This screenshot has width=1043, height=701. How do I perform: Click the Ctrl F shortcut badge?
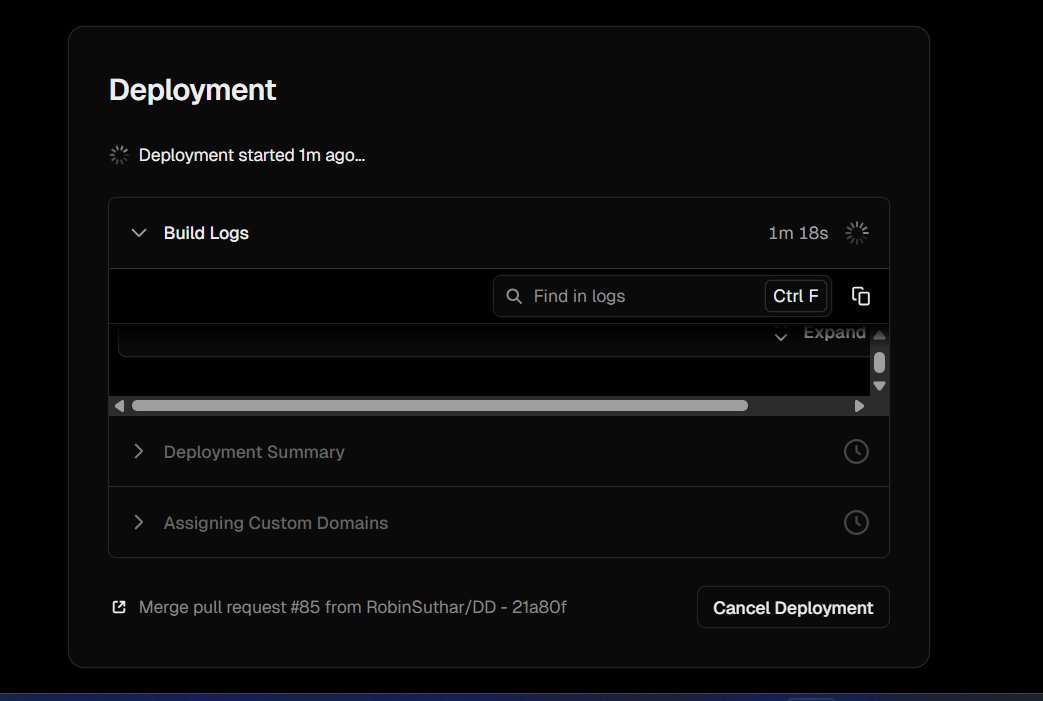[x=796, y=296]
